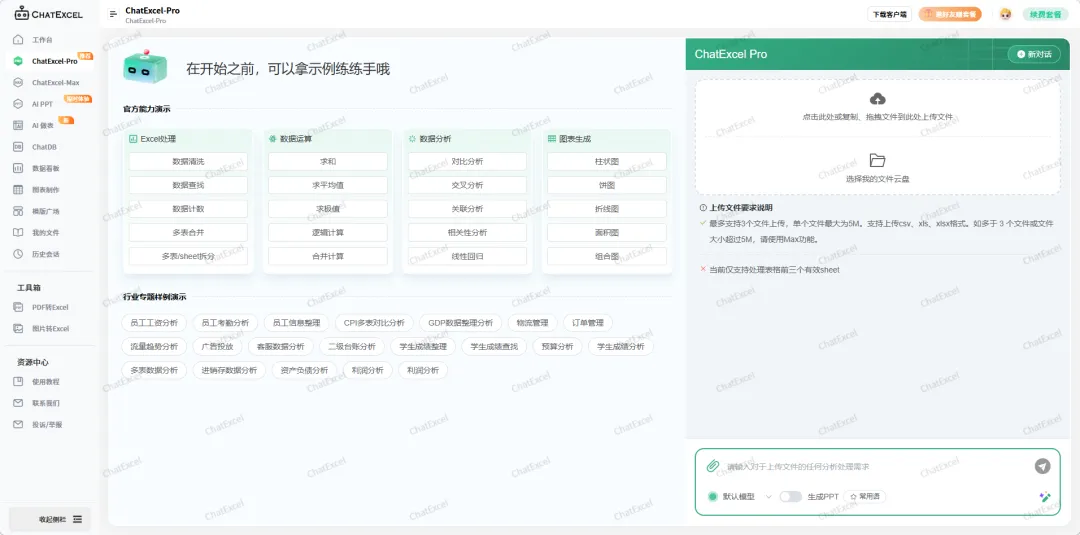Open 工作台 in the sidebar
The height and width of the screenshot is (535, 1080).
(x=43, y=40)
